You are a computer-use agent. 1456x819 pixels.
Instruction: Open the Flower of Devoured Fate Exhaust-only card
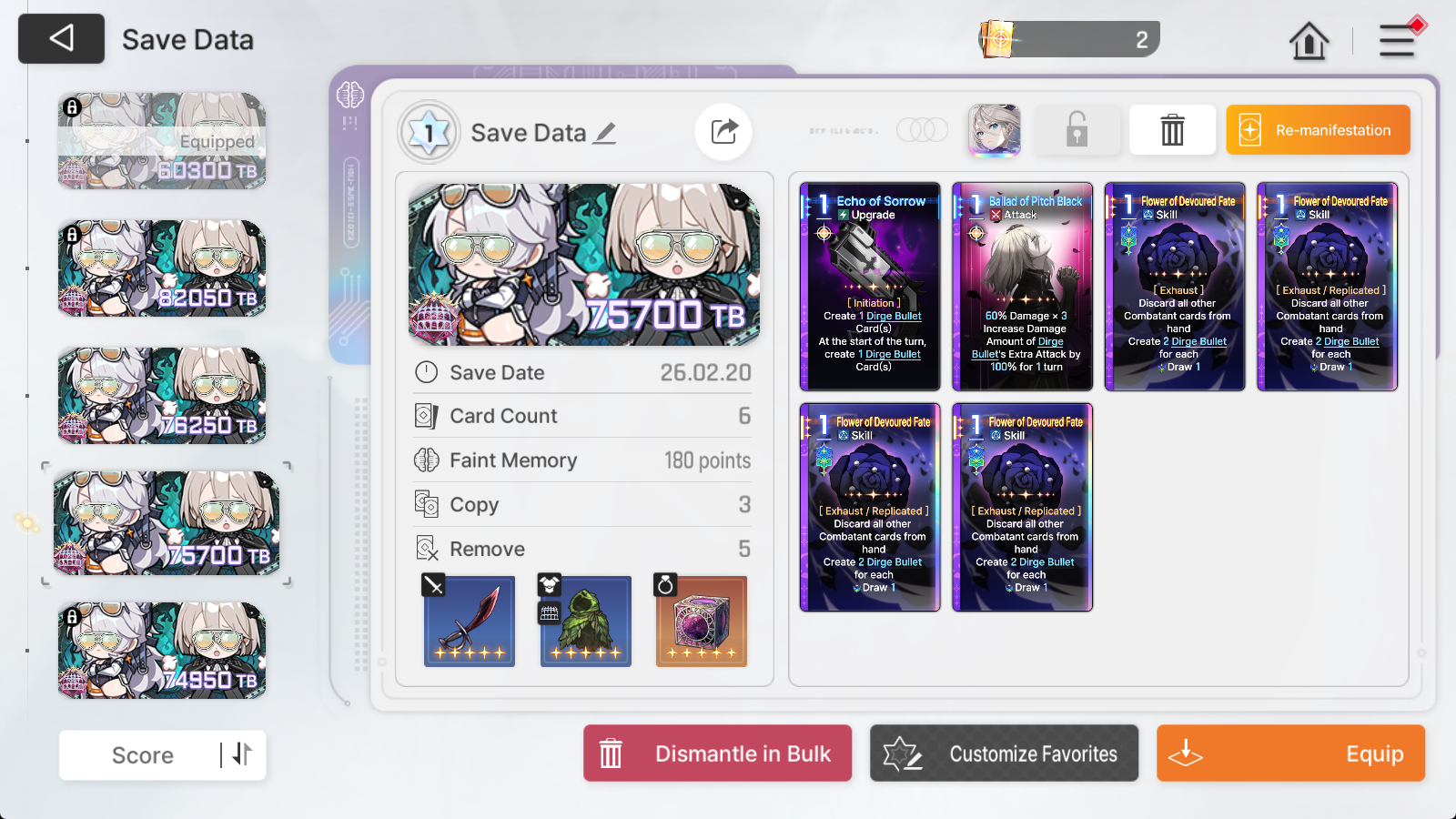tap(1175, 287)
